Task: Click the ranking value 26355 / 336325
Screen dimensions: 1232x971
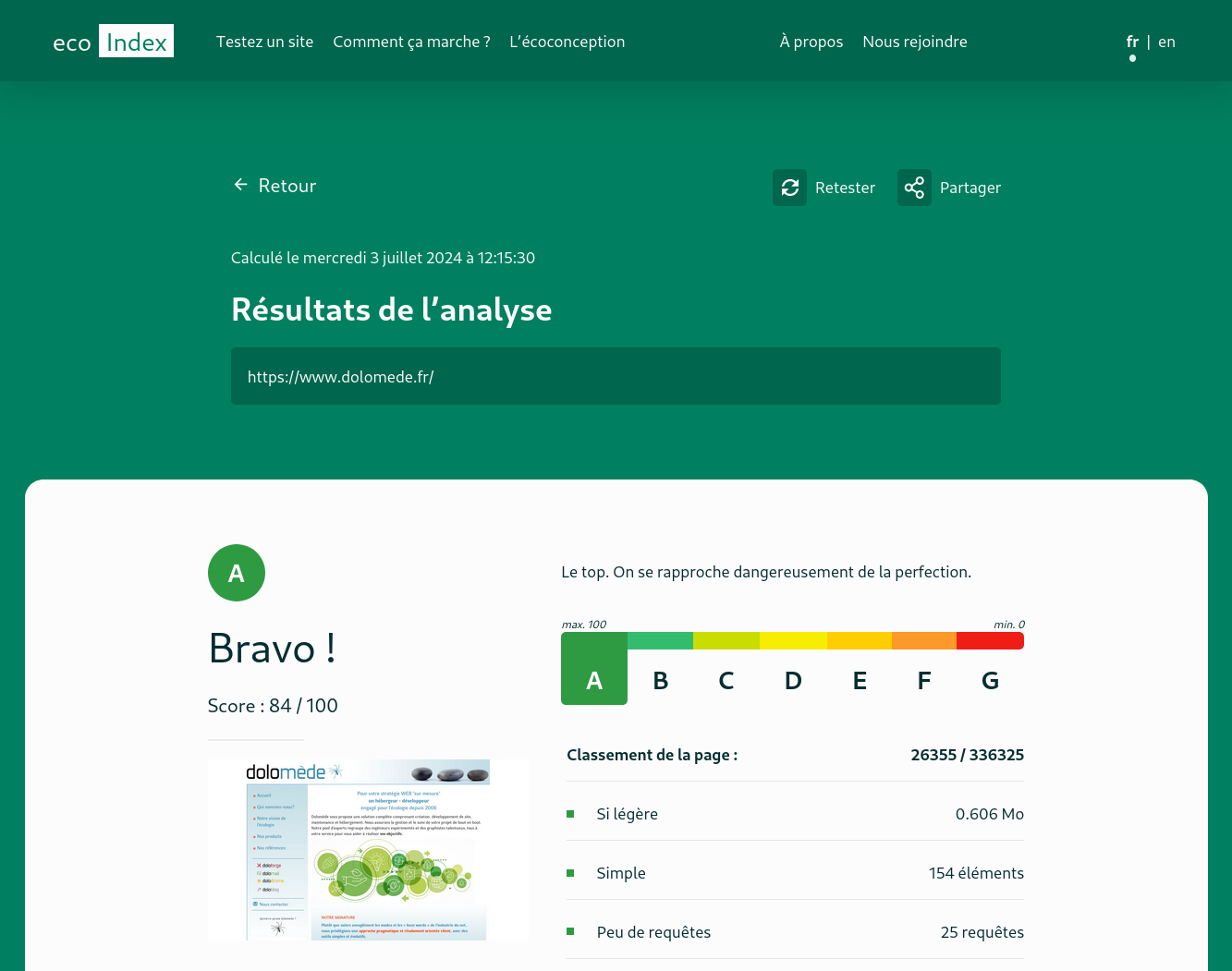Action: (x=967, y=755)
